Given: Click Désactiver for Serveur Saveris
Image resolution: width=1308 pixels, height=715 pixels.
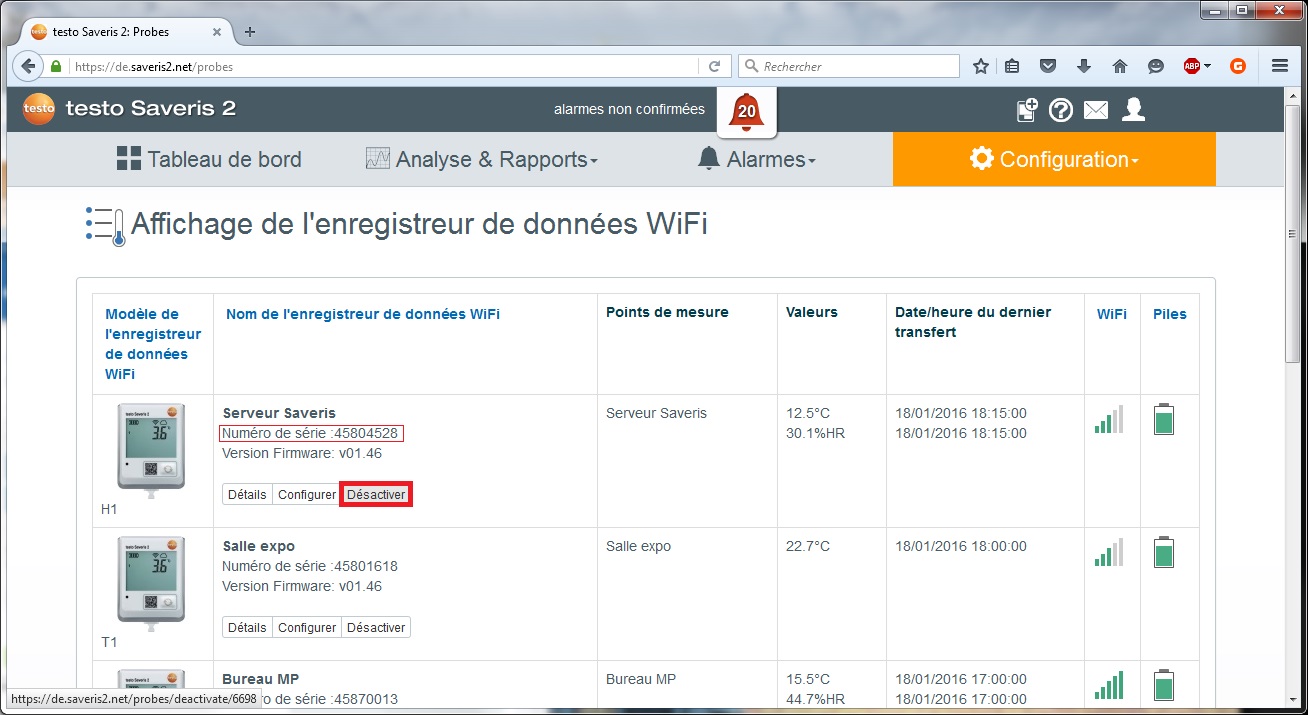Looking at the screenshot, I should [376, 495].
